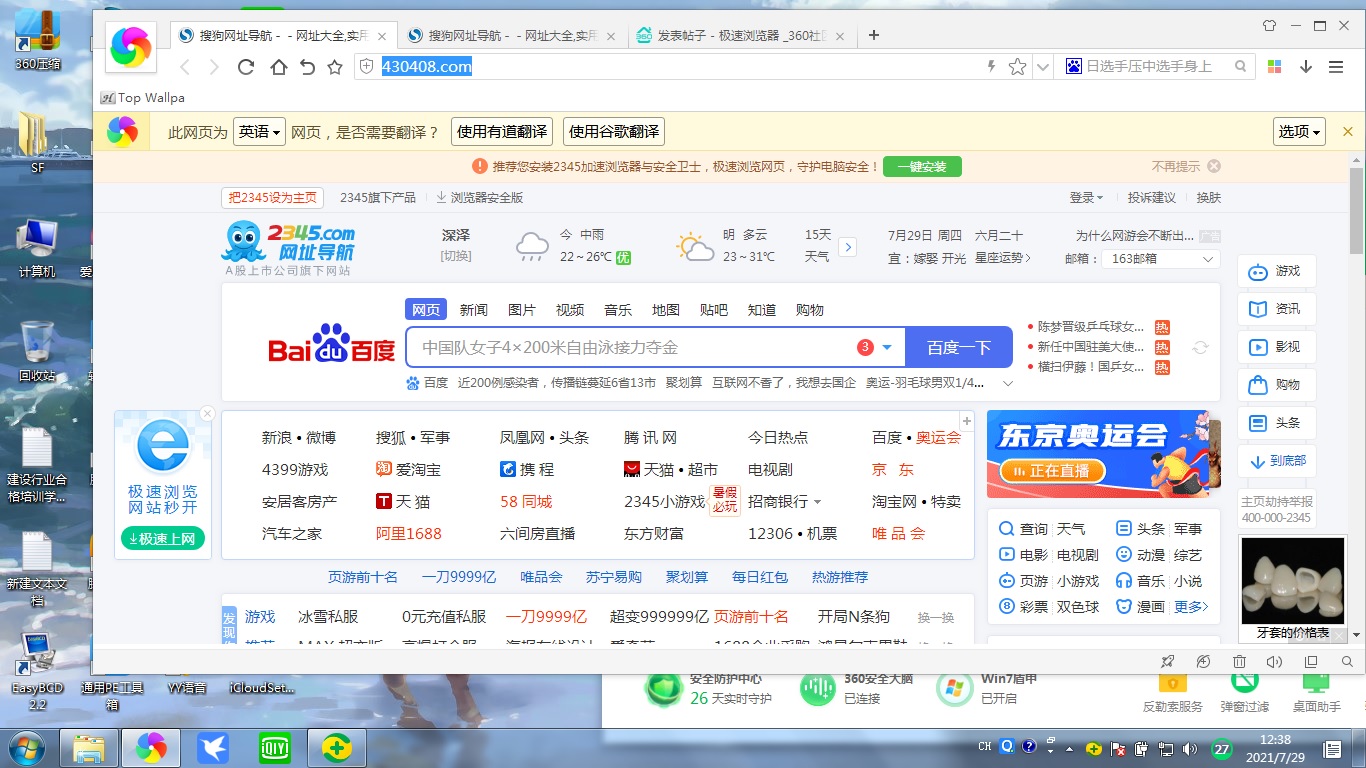The height and width of the screenshot is (768, 1366).
Task: Click the search magnifier in toolbar search box
Action: [x=1241, y=67]
